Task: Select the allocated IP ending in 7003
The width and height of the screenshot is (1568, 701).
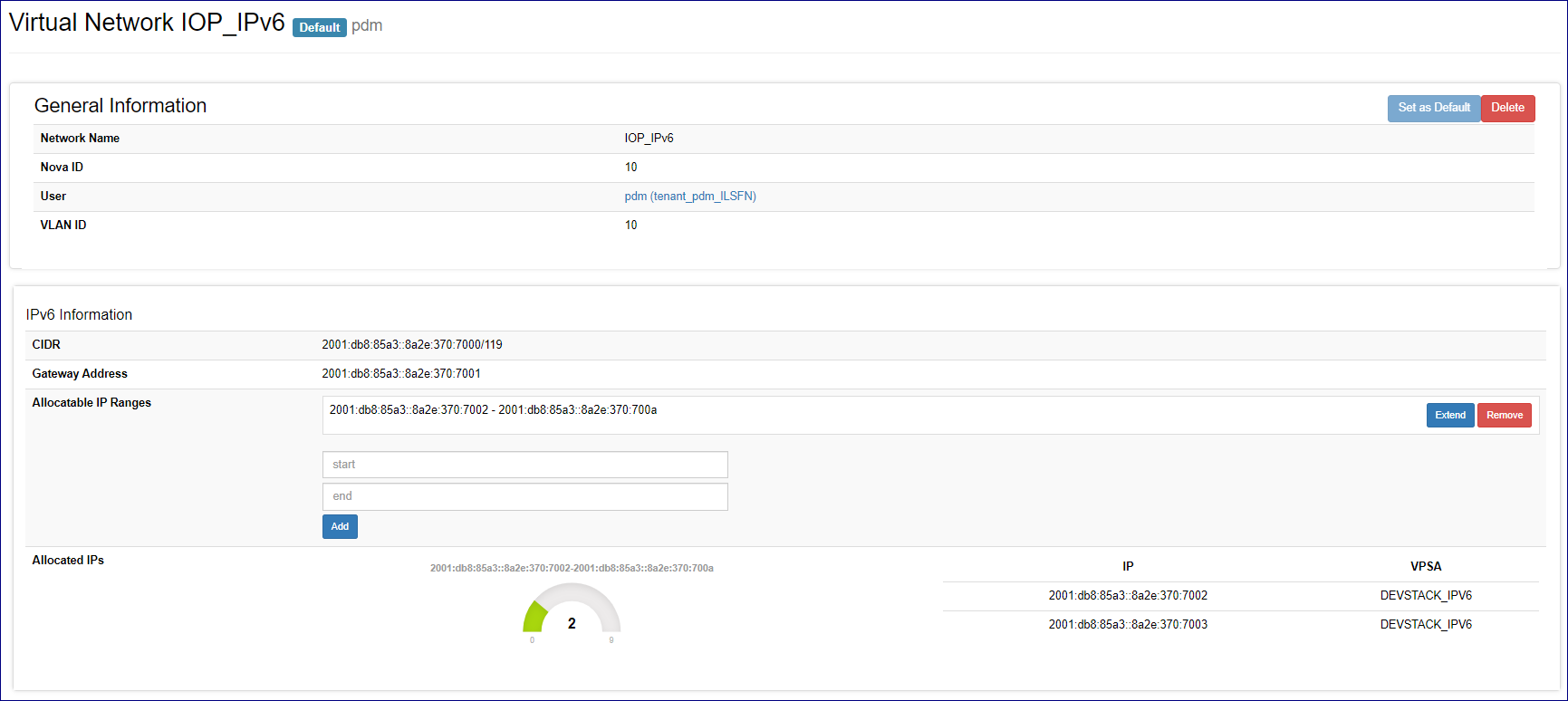Action: pyautogui.click(x=1128, y=625)
